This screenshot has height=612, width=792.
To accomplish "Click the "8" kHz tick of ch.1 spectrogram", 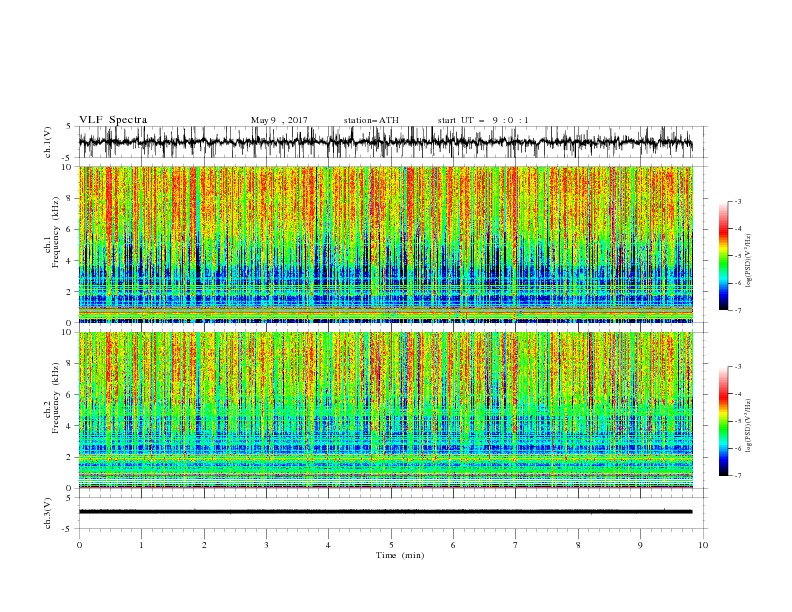I will (x=70, y=198).
